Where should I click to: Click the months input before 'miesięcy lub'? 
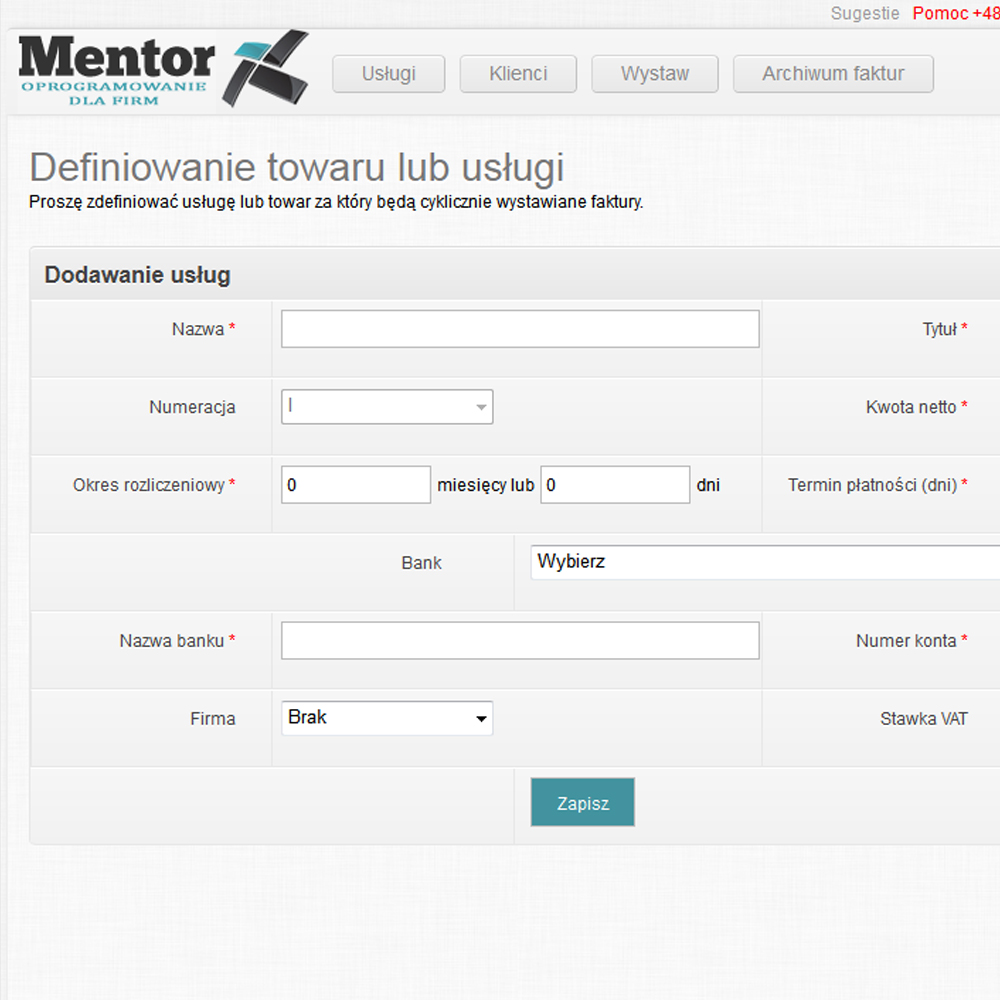click(x=356, y=485)
